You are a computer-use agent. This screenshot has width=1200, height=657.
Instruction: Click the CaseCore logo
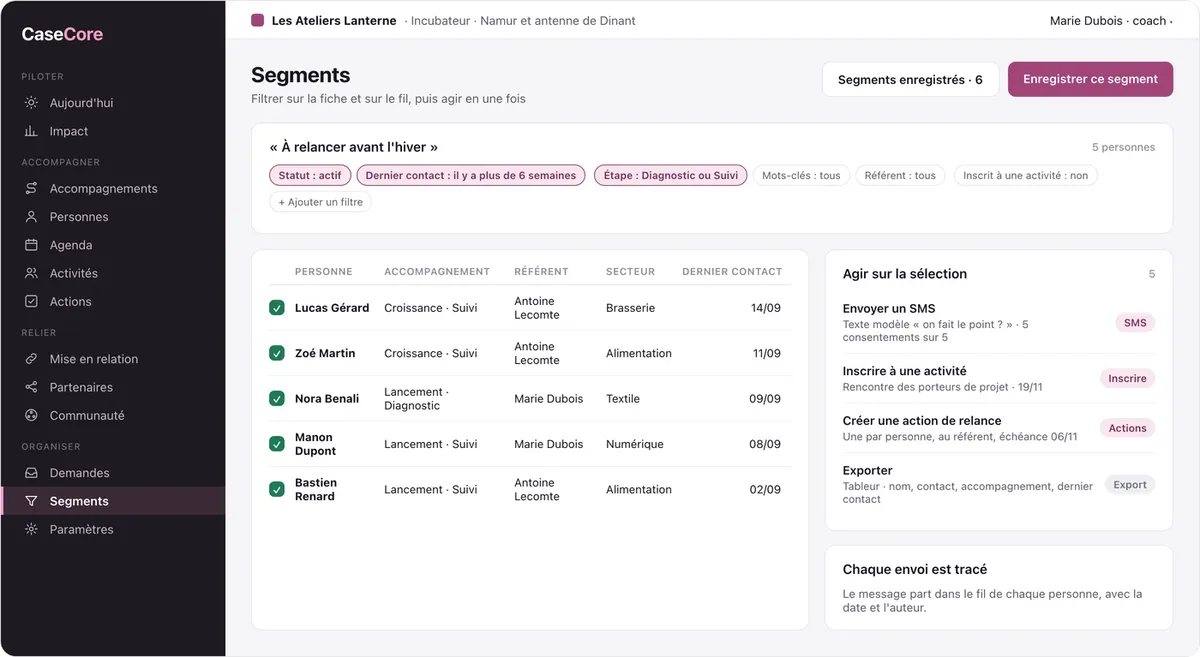(x=62, y=35)
